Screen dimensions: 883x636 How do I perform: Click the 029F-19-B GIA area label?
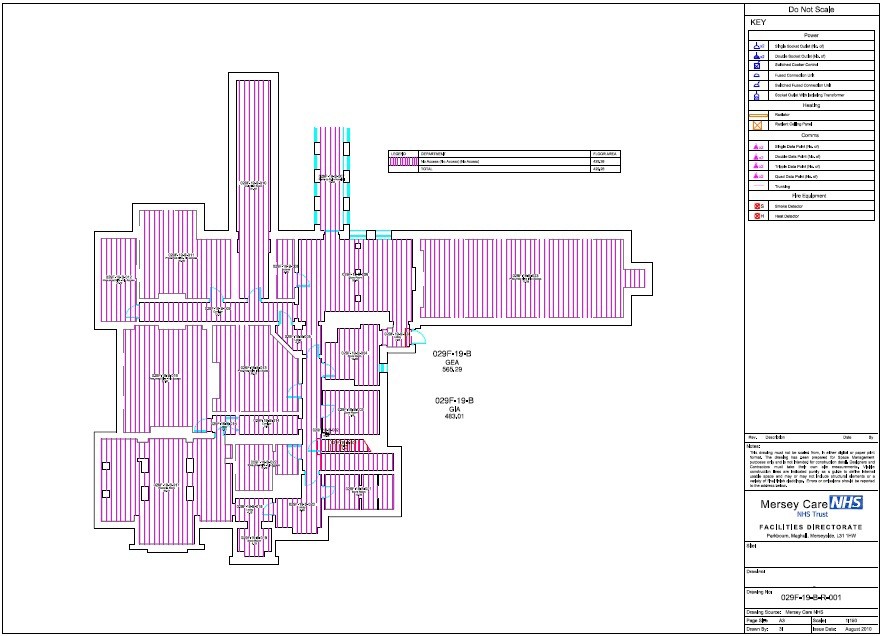point(455,407)
